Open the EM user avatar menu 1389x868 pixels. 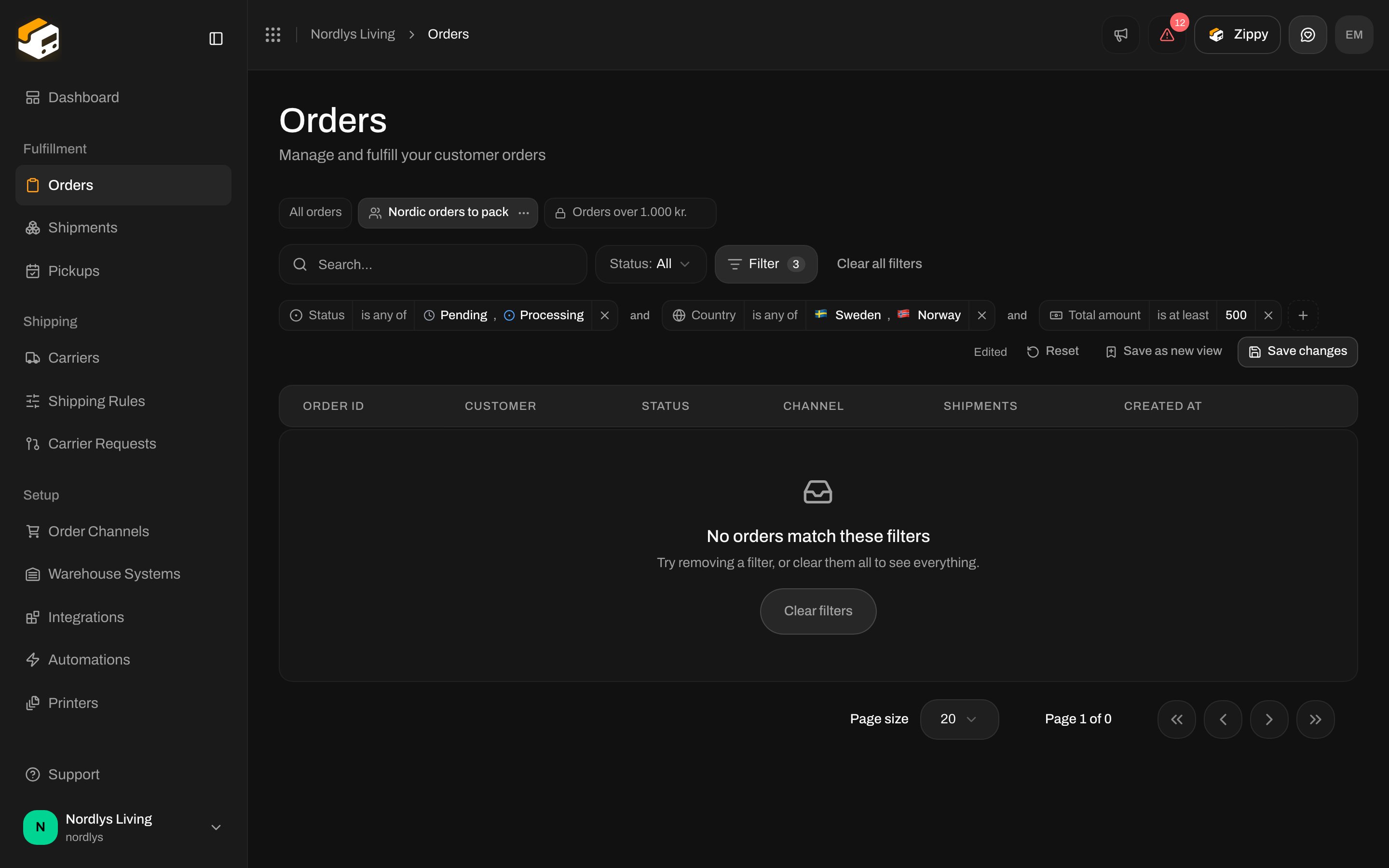[1354, 34]
